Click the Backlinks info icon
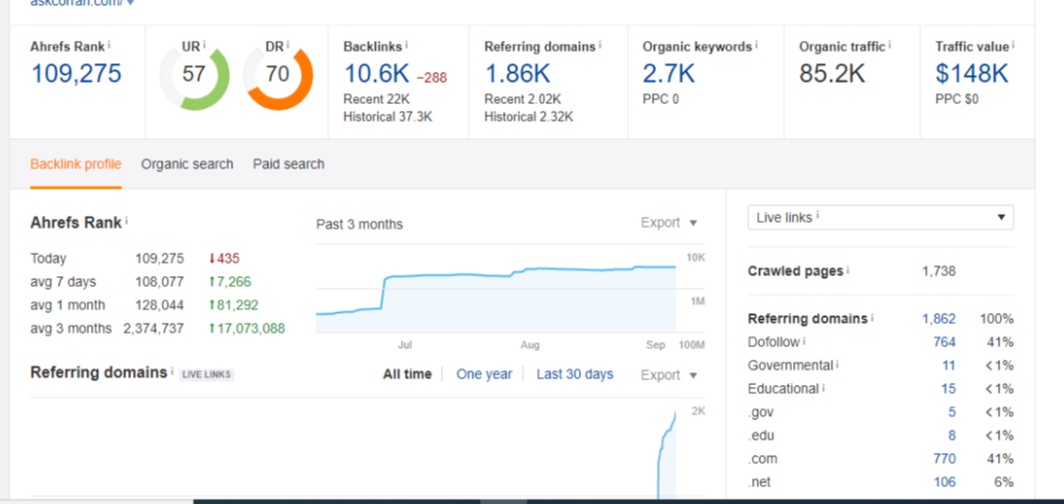 tap(407, 45)
